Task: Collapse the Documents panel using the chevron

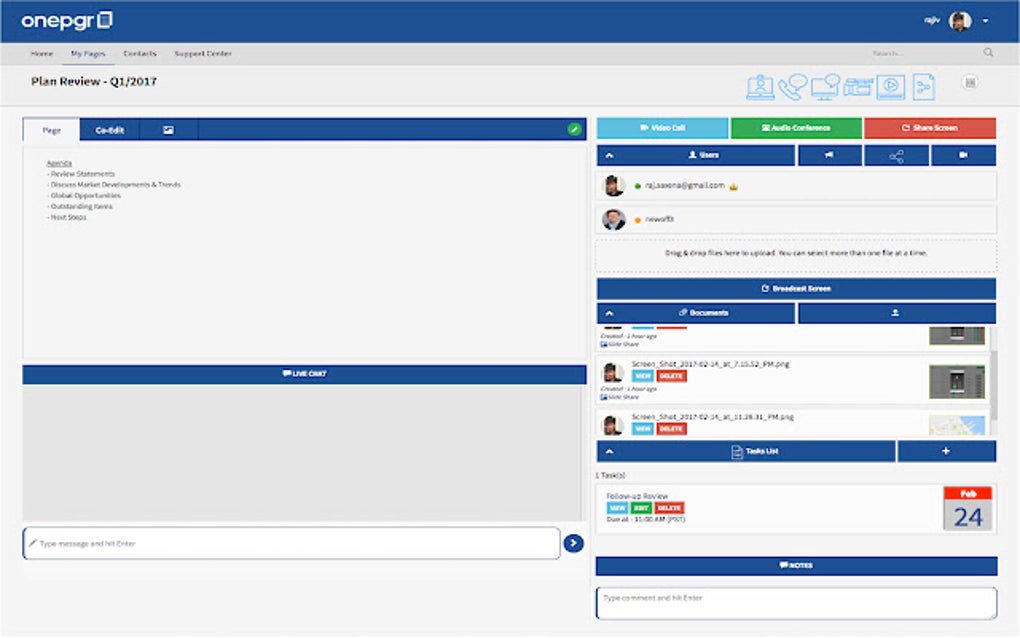Action: tap(610, 312)
